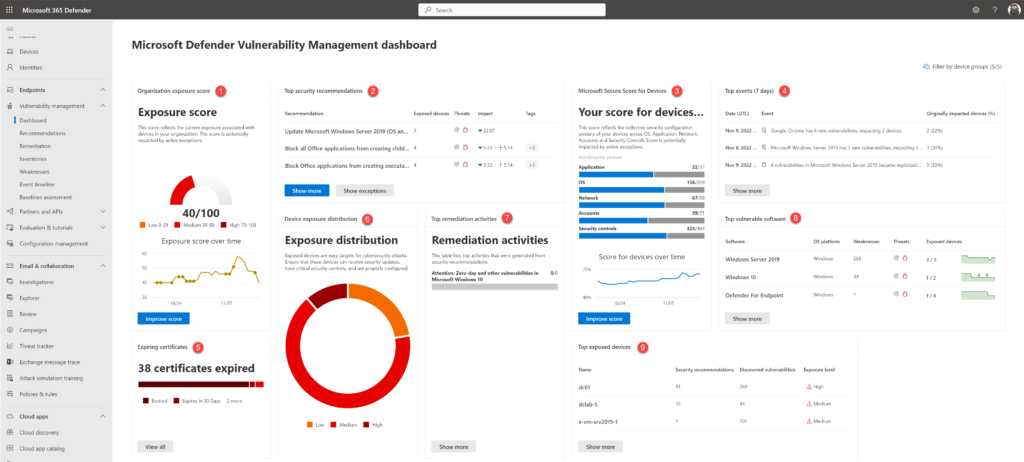Click the High legend swatch under Exposure distribution

(x=366, y=425)
